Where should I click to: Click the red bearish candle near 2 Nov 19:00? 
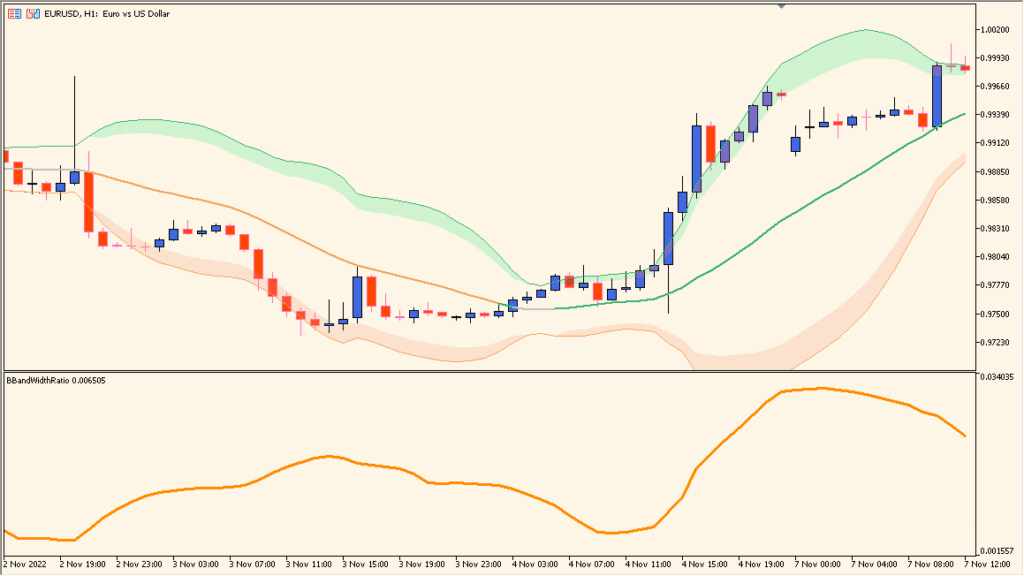coord(90,200)
